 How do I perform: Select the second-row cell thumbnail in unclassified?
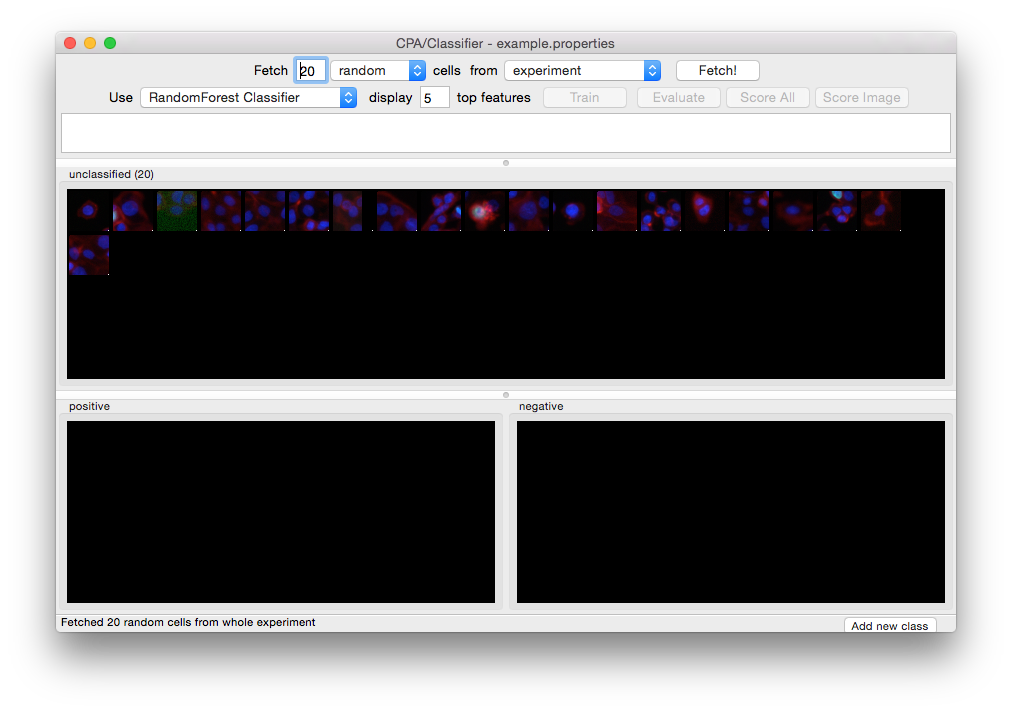[x=89, y=255]
